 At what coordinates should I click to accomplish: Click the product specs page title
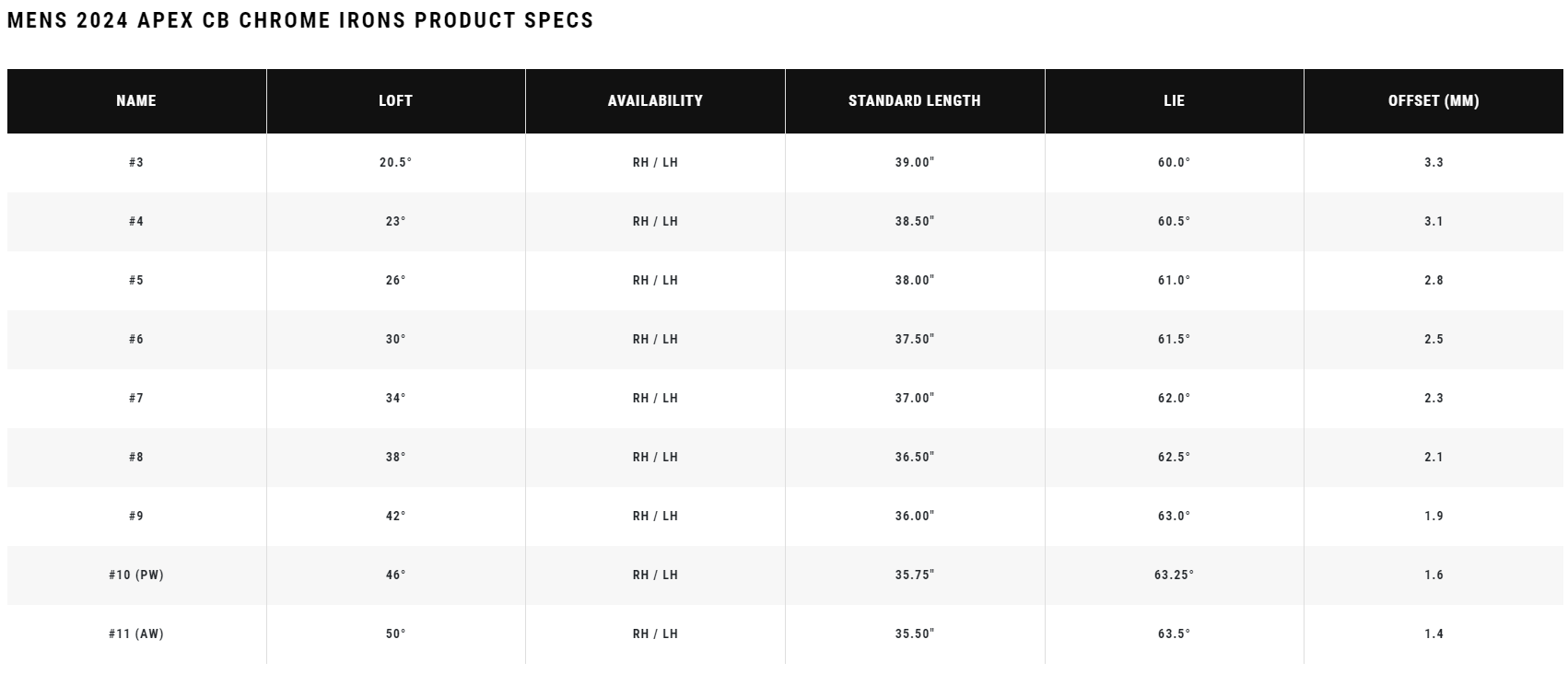point(300,20)
